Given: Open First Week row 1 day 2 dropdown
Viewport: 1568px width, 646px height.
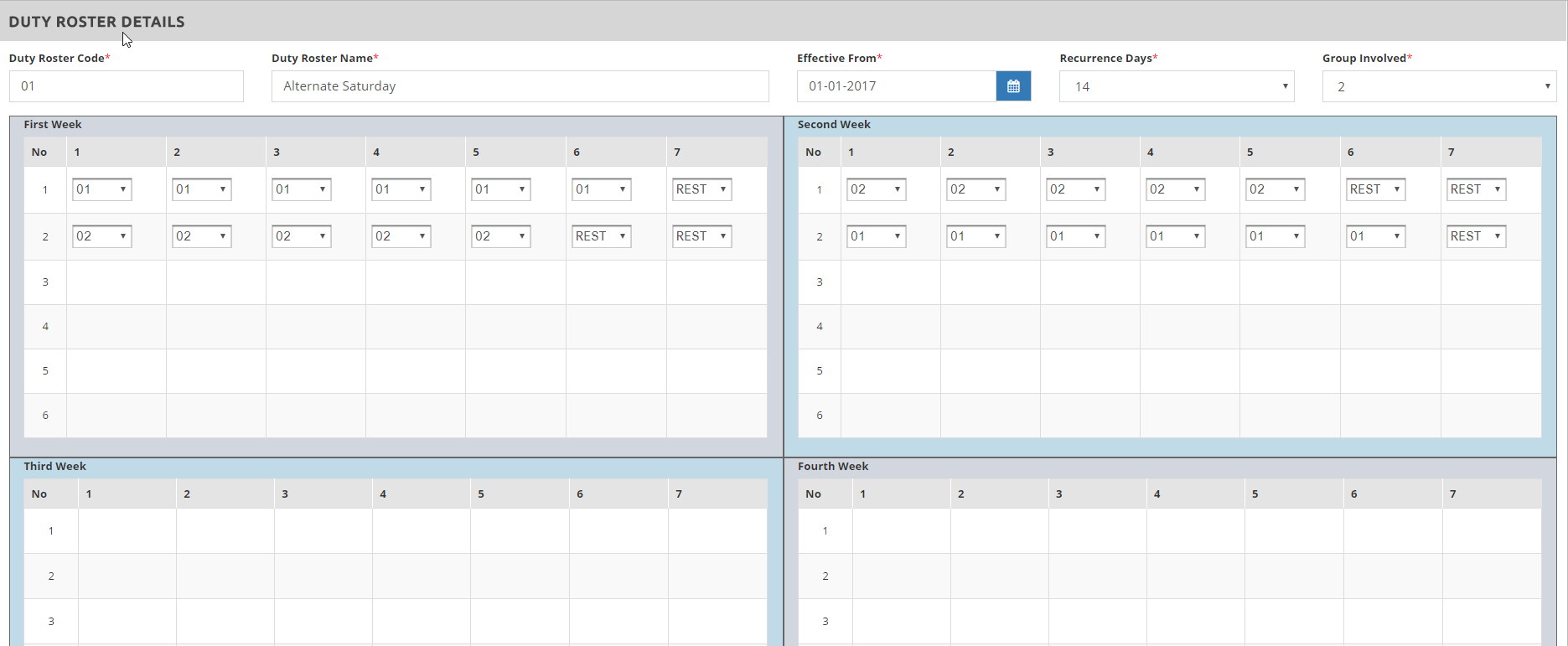Looking at the screenshot, I should (202, 189).
